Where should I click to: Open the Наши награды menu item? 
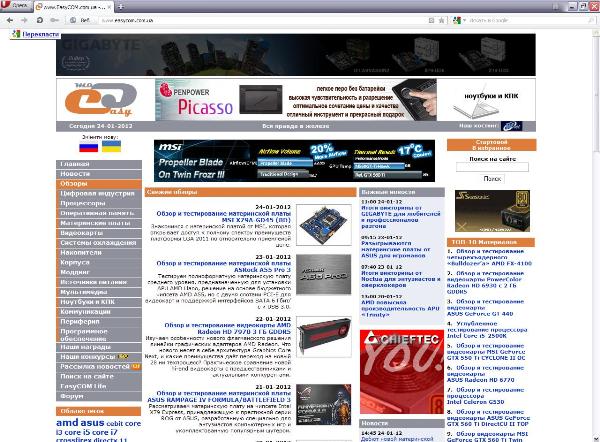(x=99, y=347)
